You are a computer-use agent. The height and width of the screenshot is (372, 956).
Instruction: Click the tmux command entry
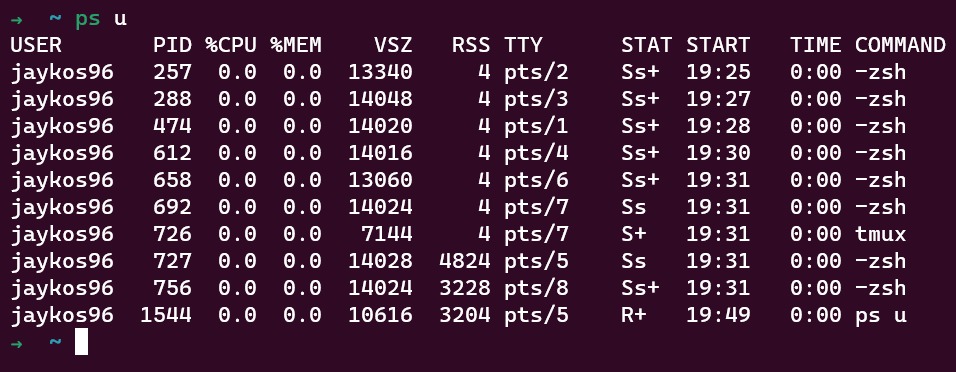pos(881,234)
